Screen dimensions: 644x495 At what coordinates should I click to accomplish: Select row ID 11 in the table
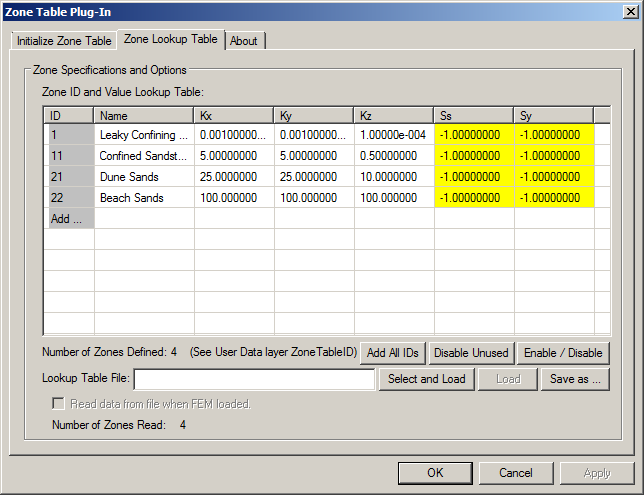(x=69, y=156)
